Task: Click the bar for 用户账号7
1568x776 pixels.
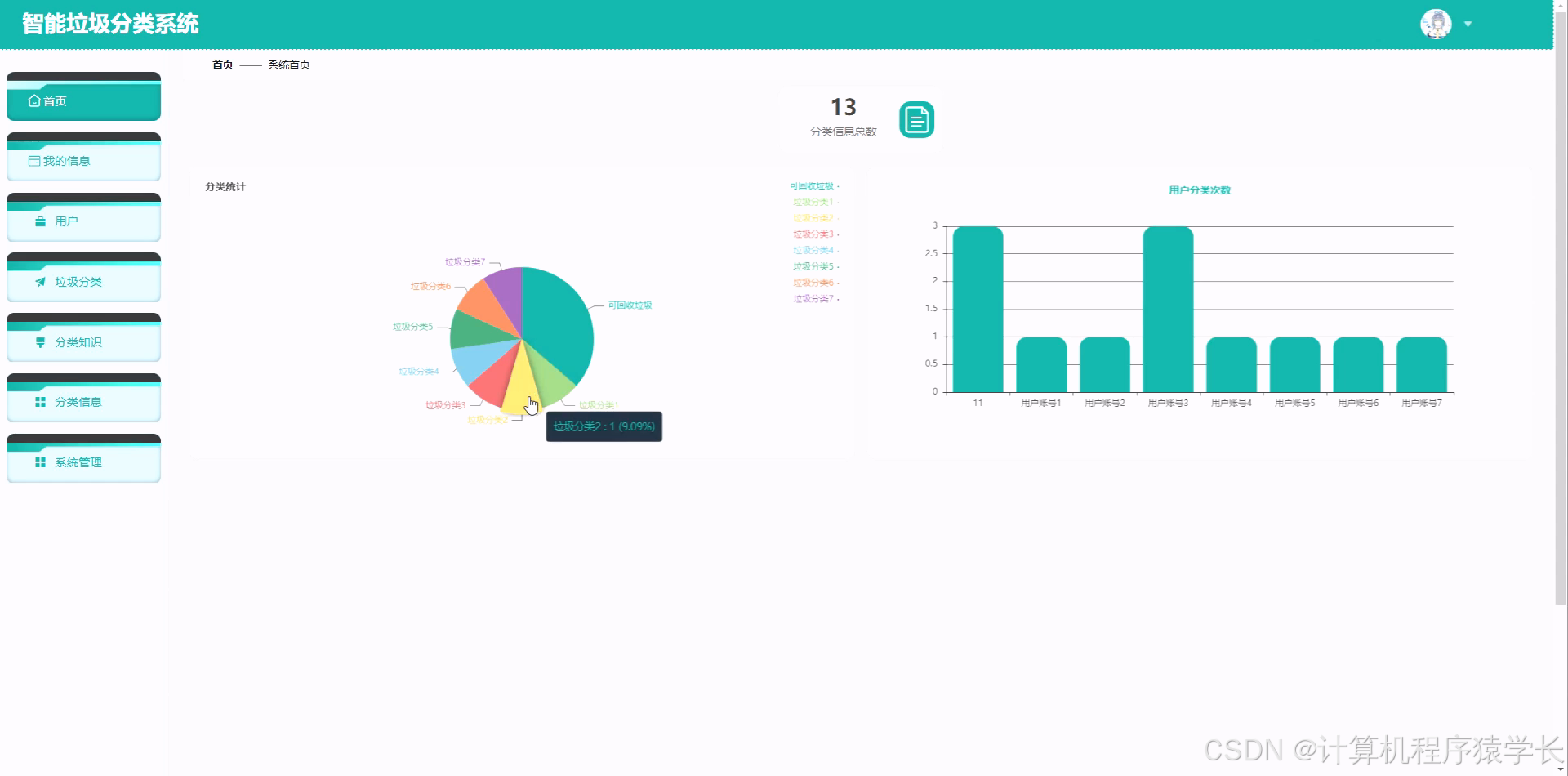Action: point(1422,365)
